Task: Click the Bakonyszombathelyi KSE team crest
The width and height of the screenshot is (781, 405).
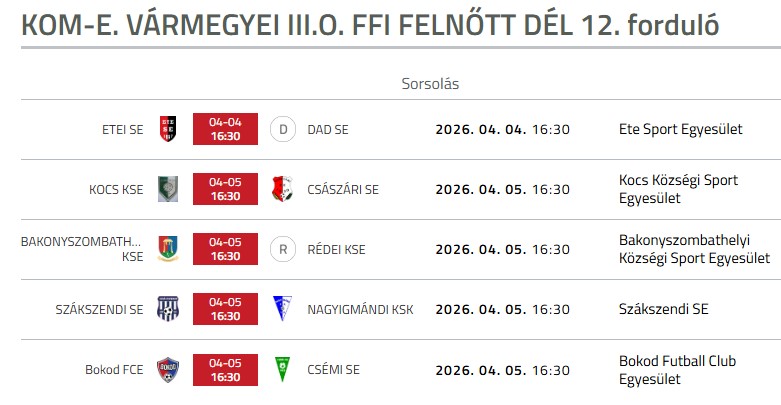Action: (x=168, y=249)
